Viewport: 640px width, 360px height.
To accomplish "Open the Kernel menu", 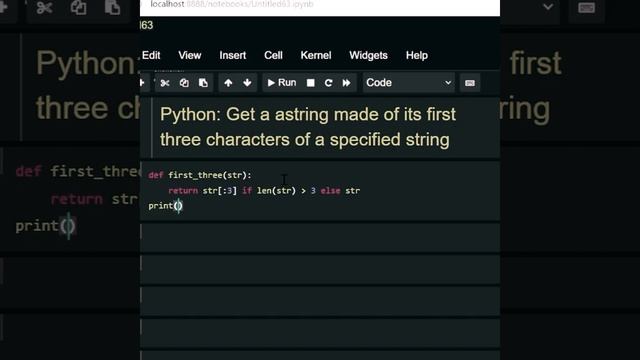I will [x=316, y=56].
